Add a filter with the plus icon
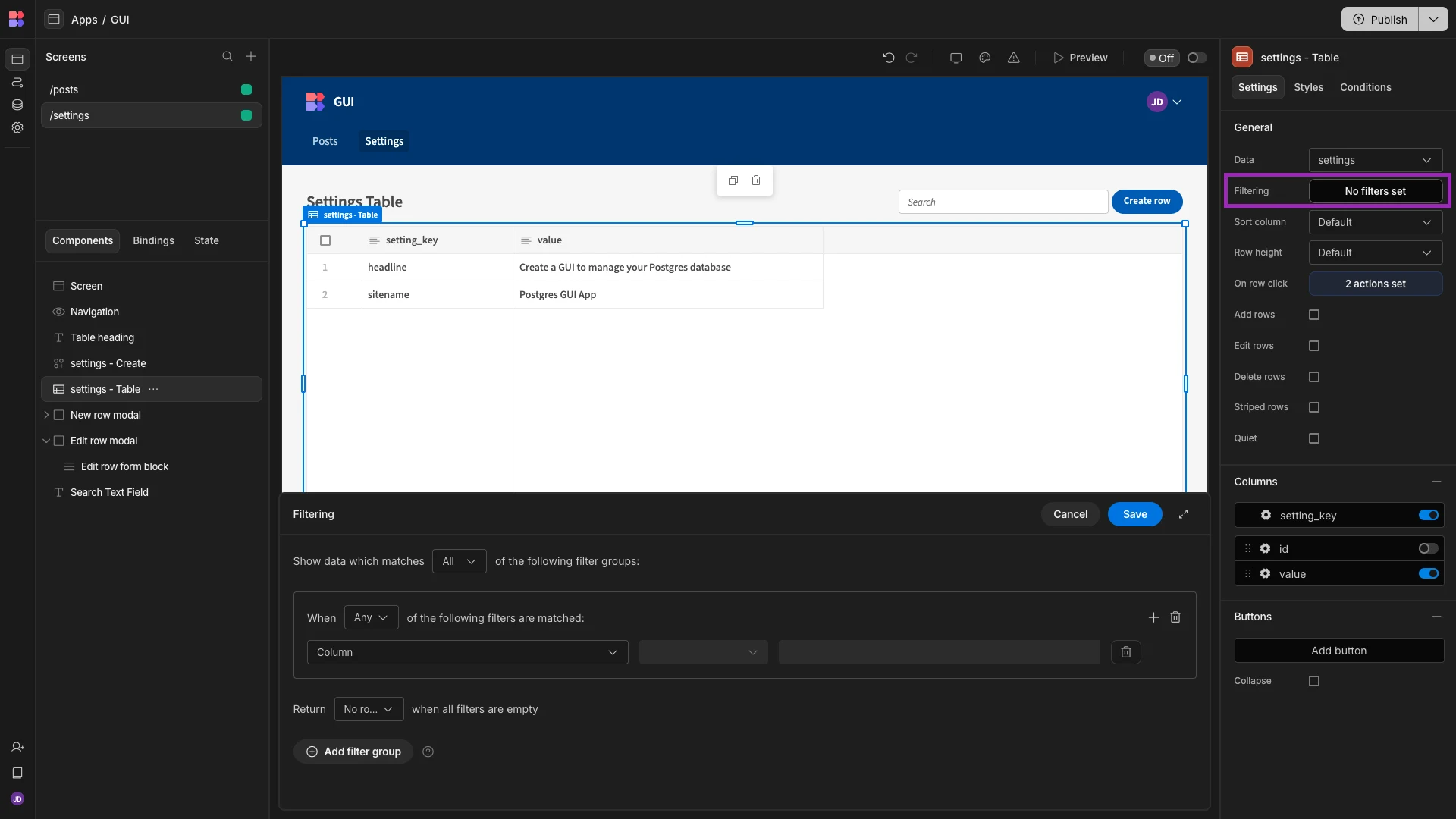 pos(1153,618)
